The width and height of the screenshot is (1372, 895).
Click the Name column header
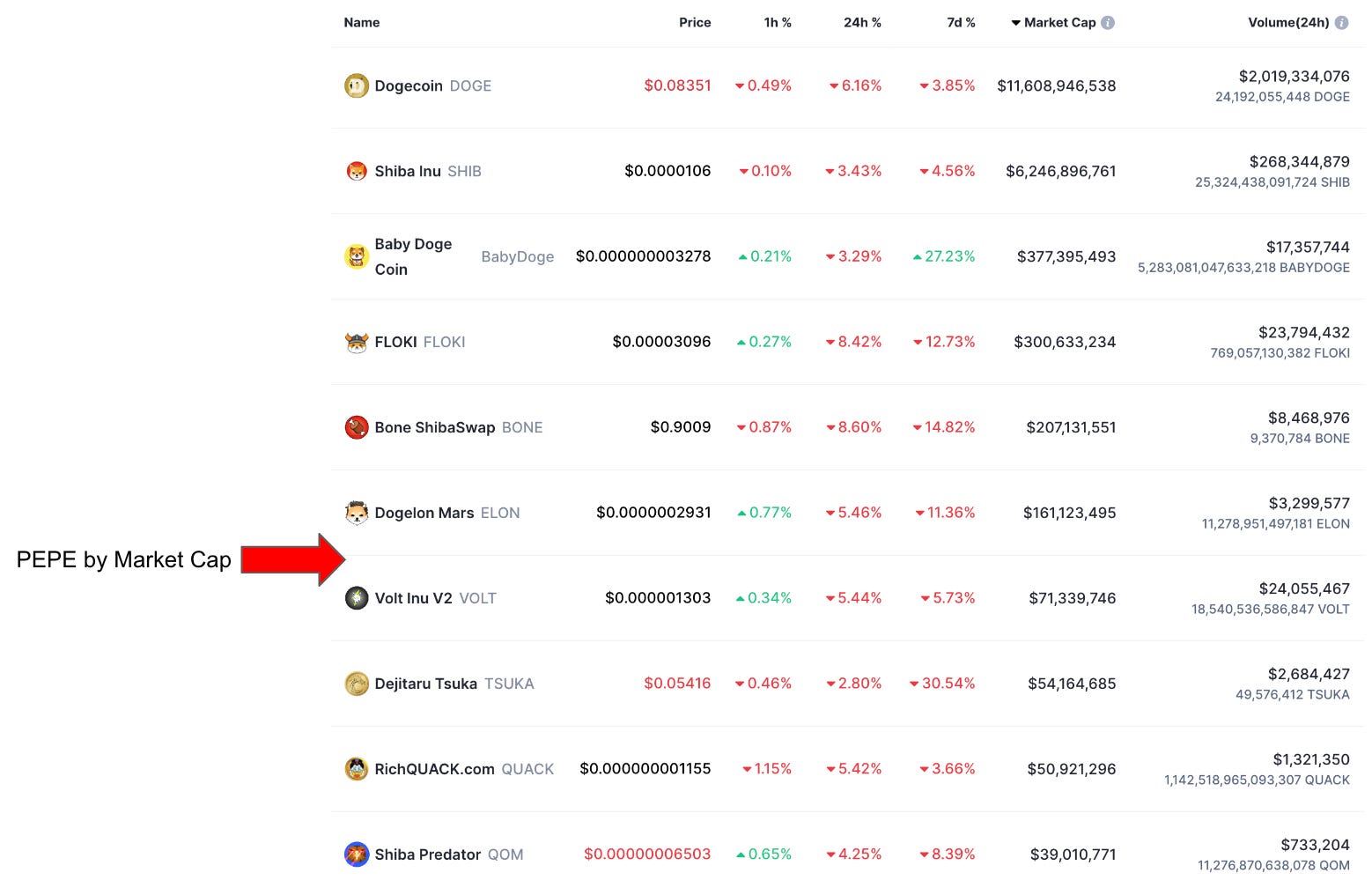pos(361,22)
